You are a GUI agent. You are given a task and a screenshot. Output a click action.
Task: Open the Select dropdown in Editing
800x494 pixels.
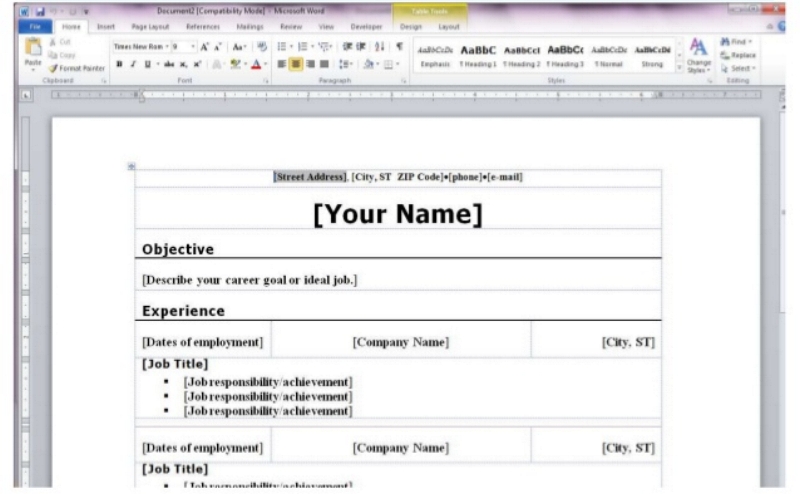pos(738,68)
